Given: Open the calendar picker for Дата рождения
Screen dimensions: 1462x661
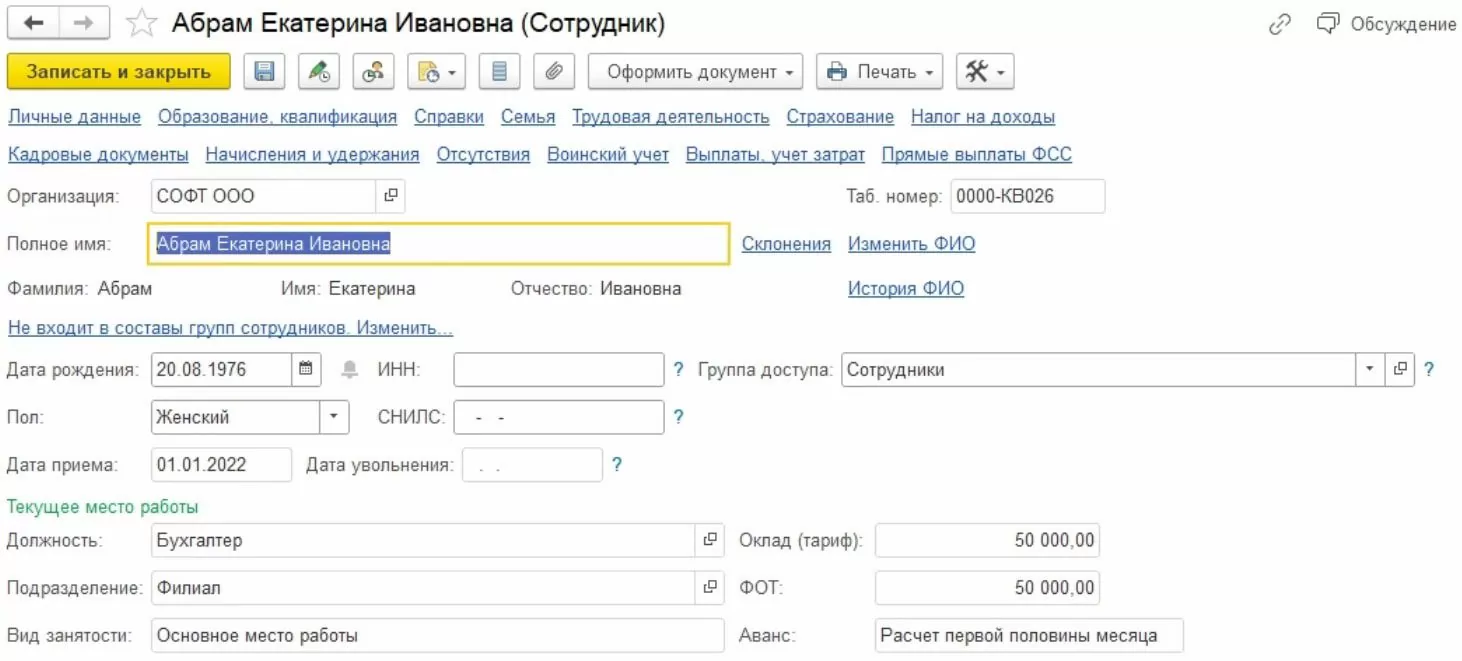Looking at the screenshot, I should tap(306, 370).
